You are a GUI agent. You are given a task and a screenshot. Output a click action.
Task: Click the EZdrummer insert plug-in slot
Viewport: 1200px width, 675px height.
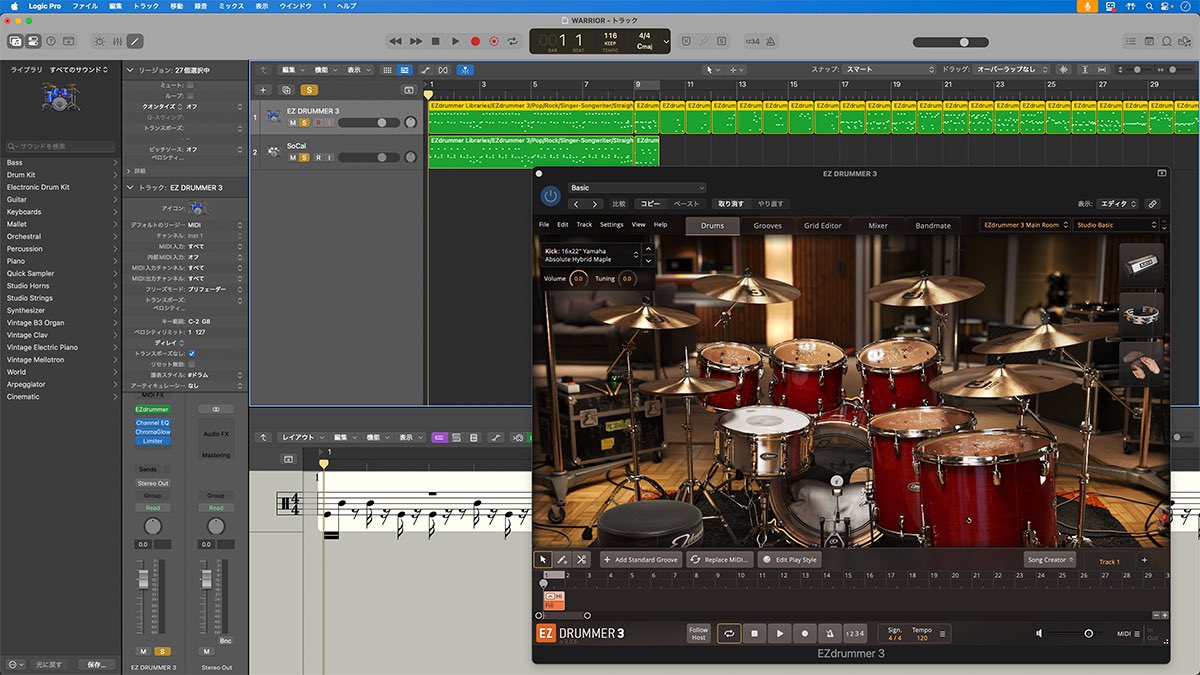(152, 409)
